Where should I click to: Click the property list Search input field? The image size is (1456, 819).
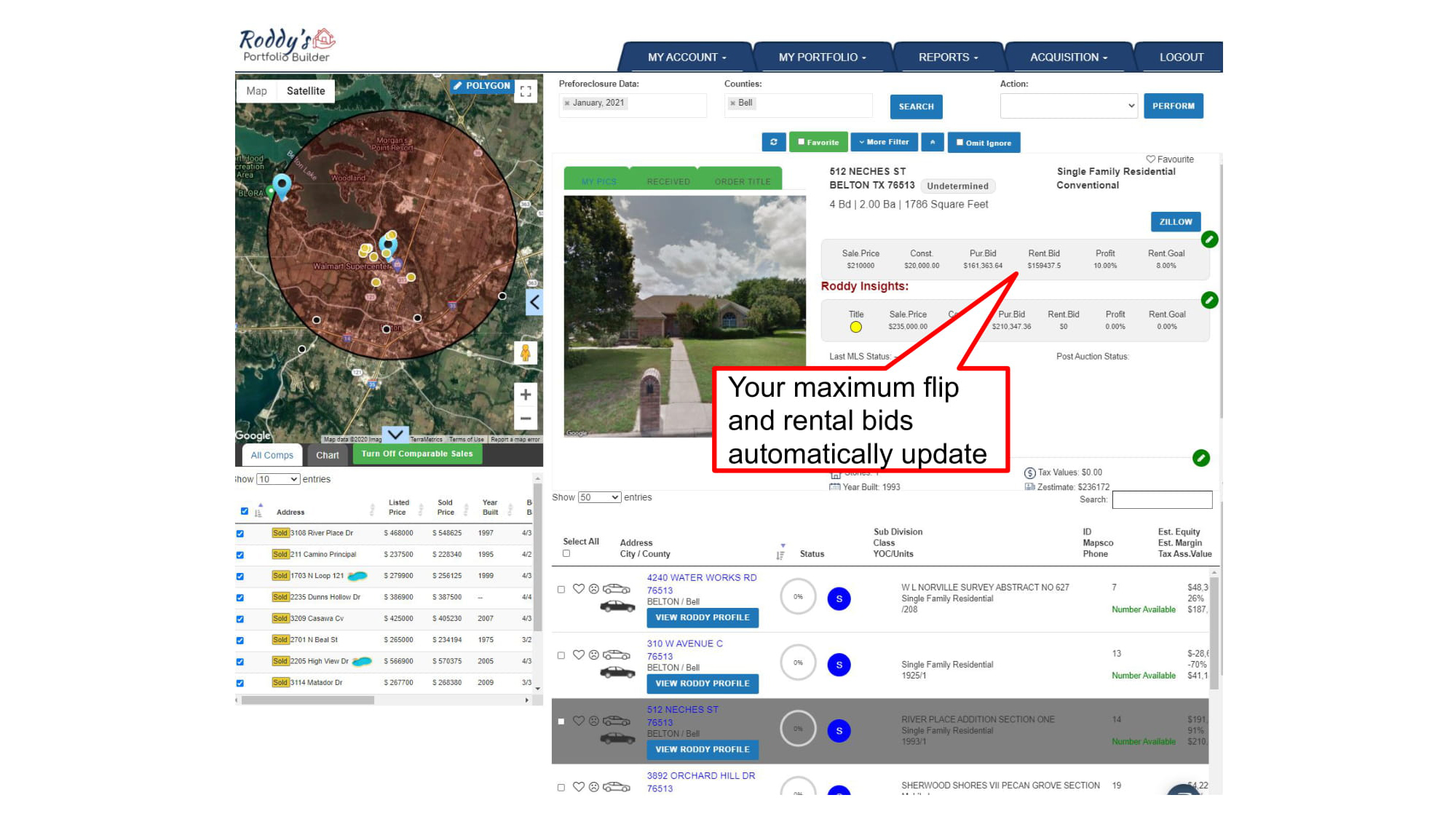pos(1162,499)
